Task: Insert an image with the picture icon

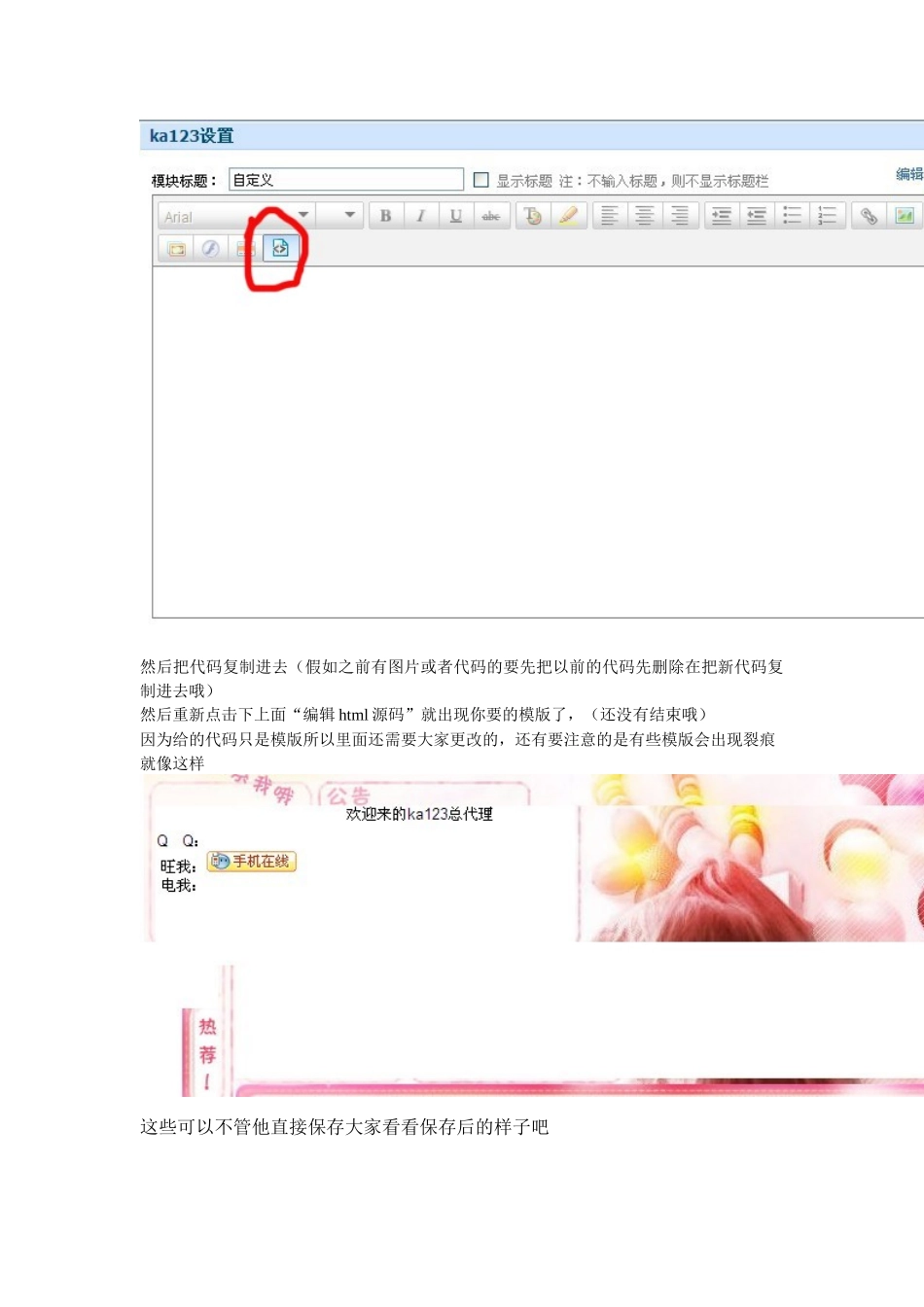Action: (904, 216)
